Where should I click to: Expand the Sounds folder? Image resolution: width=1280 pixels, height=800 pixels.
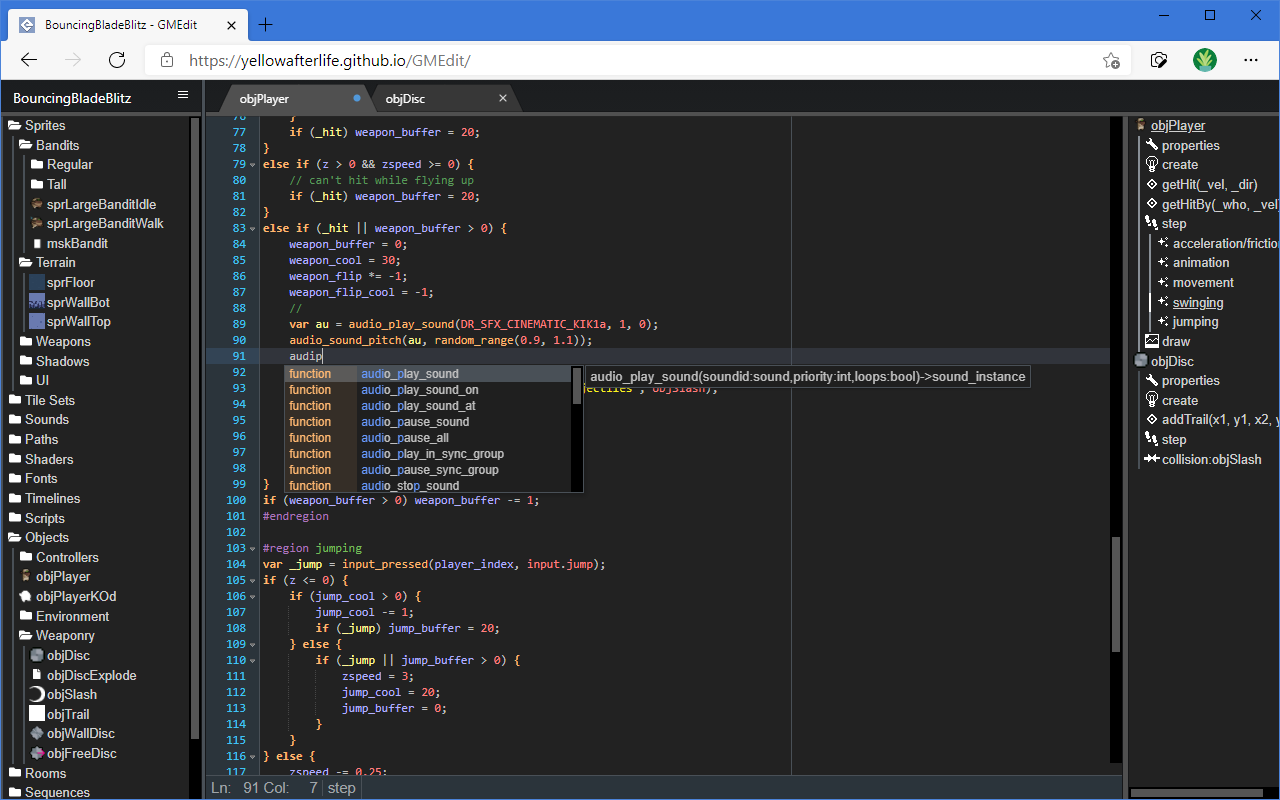pos(47,420)
